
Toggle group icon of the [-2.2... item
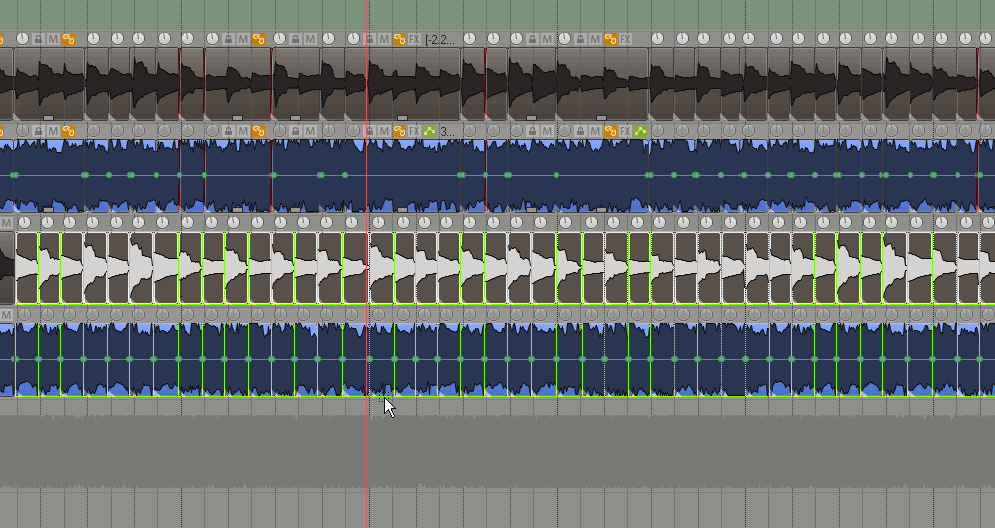click(x=399, y=39)
